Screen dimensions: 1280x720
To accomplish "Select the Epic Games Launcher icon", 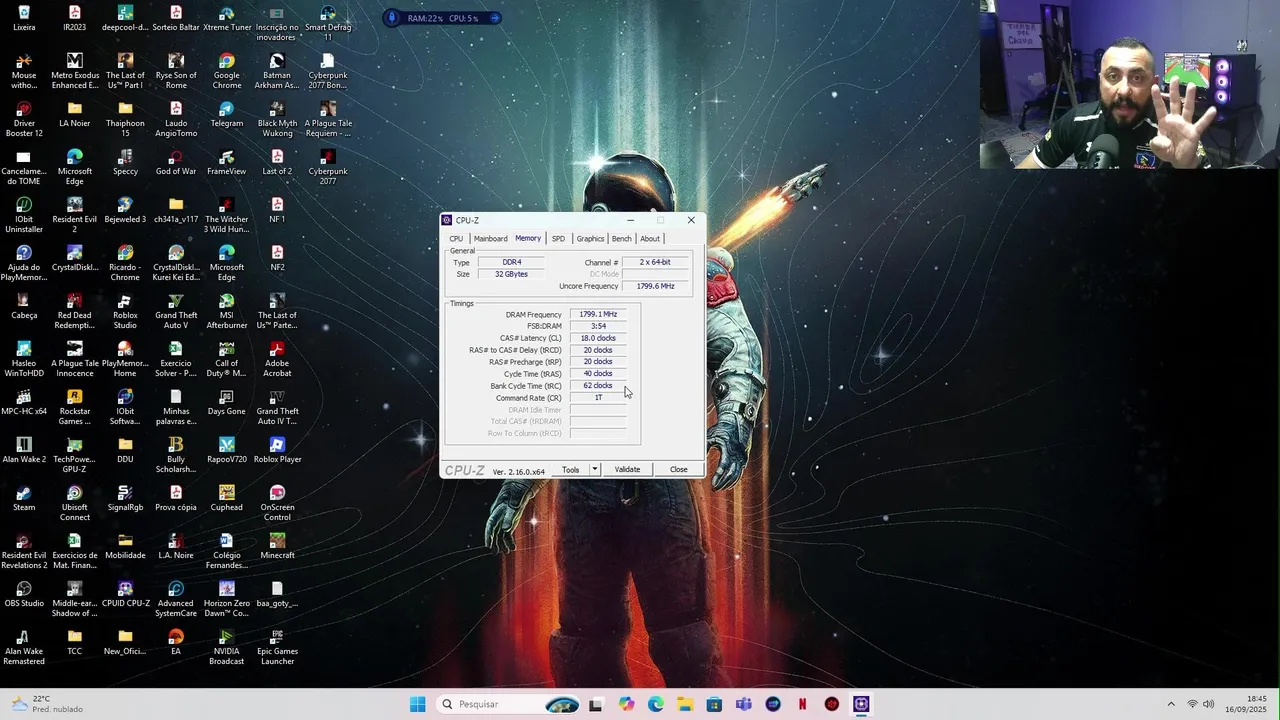I will (277, 648).
